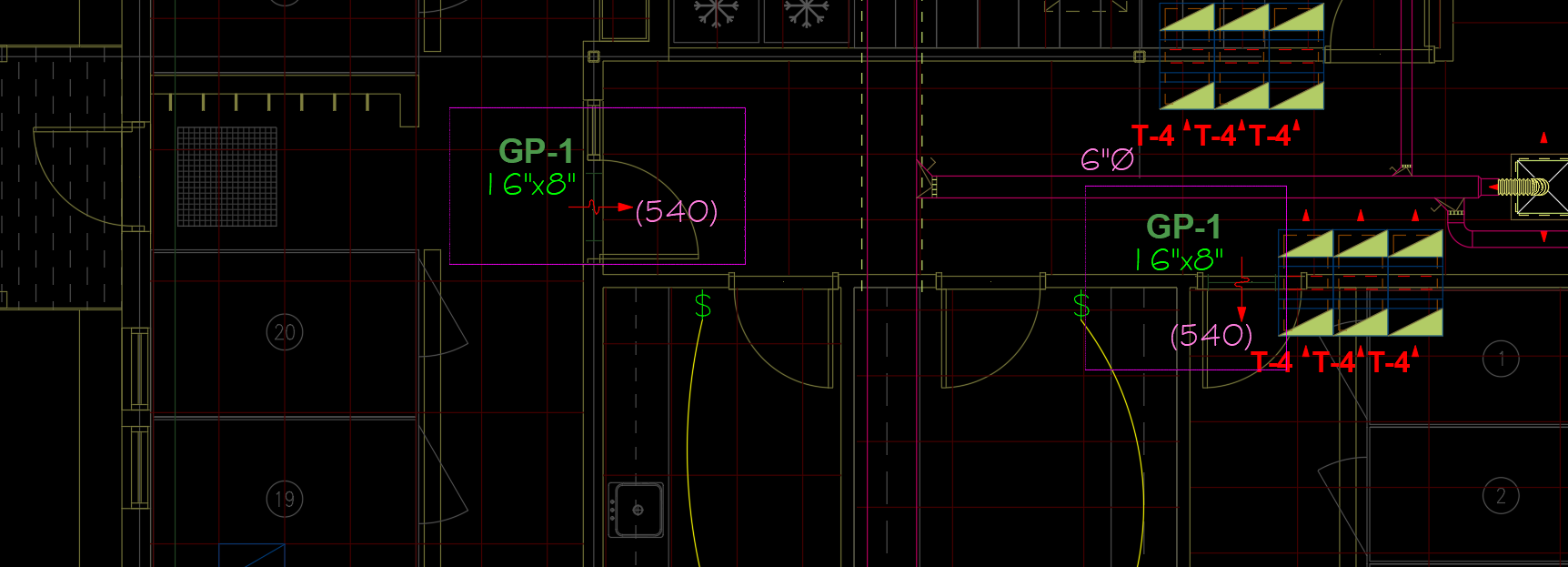
Task: Select the circled number 19 tag
Action: (x=285, y=499)
